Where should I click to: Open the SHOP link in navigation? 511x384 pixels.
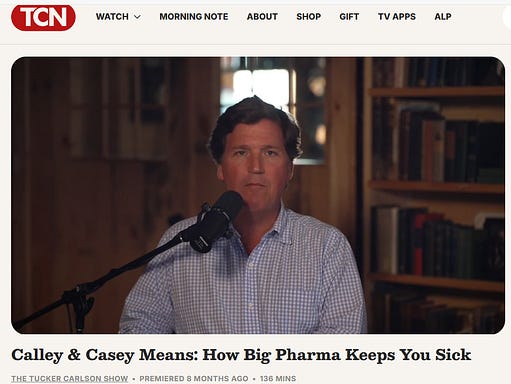click(x=309, y=16)
